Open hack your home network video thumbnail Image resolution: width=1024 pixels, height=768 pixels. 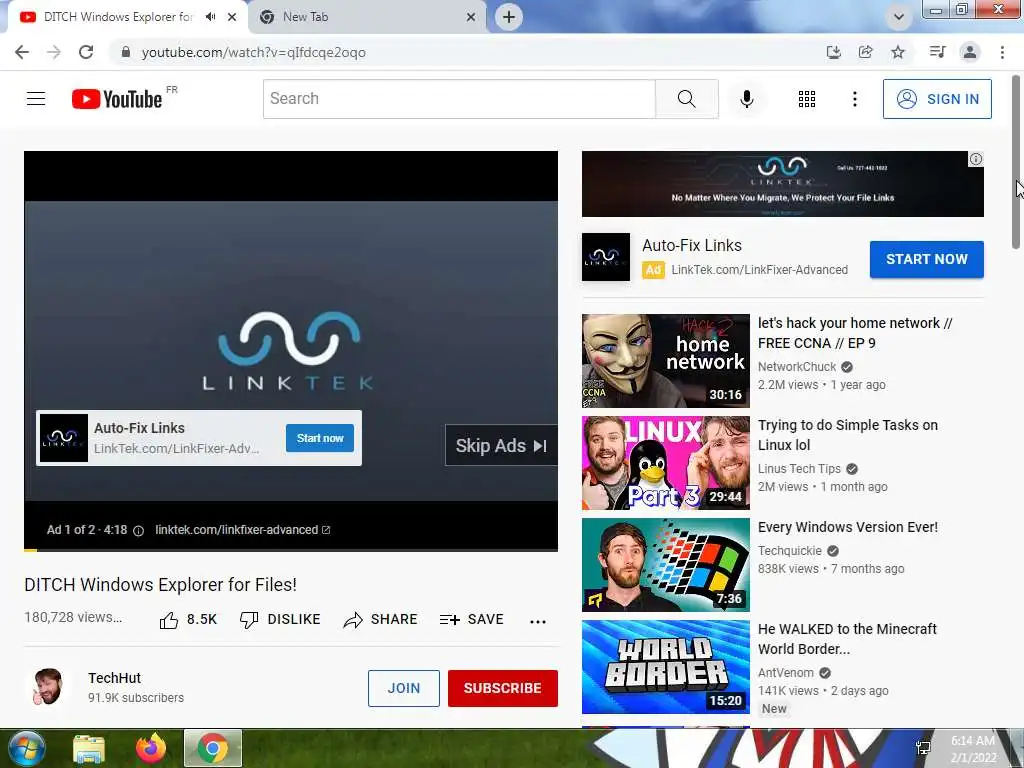[665, 361]
